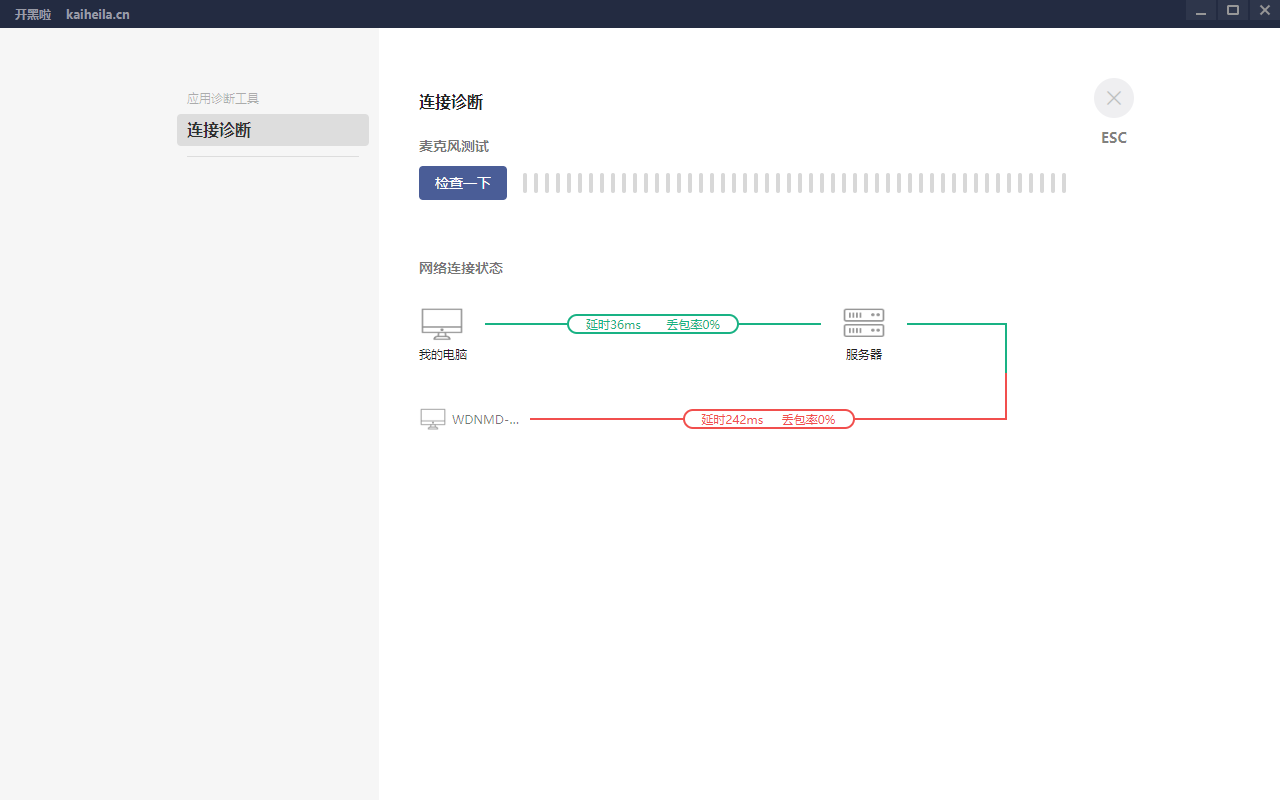Click the 服务器 label text
The width and height of the screenshot is (1280, 800).
[863, 354]
